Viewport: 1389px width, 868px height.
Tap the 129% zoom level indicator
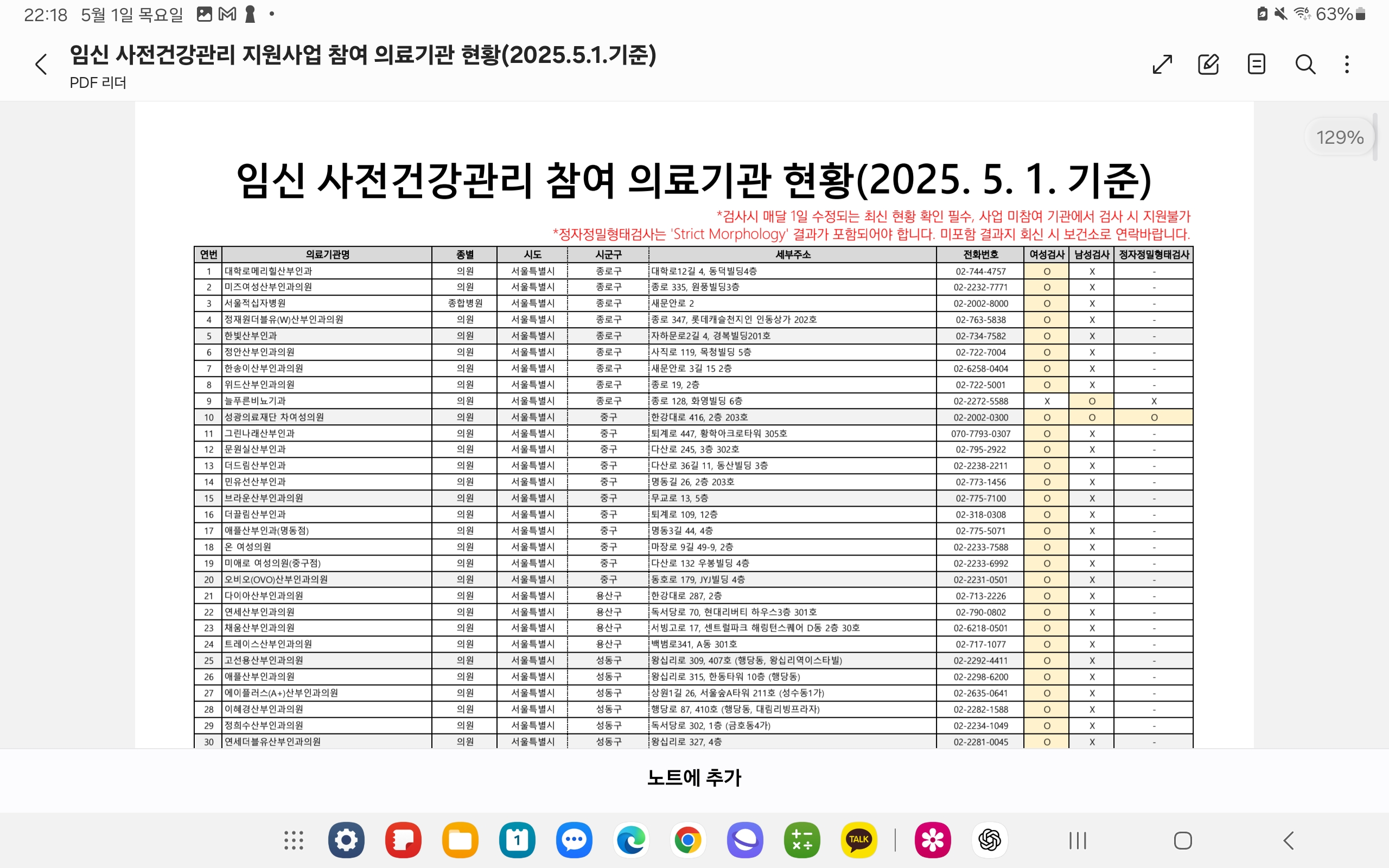pyautogui.click(x=1339, y=137)
